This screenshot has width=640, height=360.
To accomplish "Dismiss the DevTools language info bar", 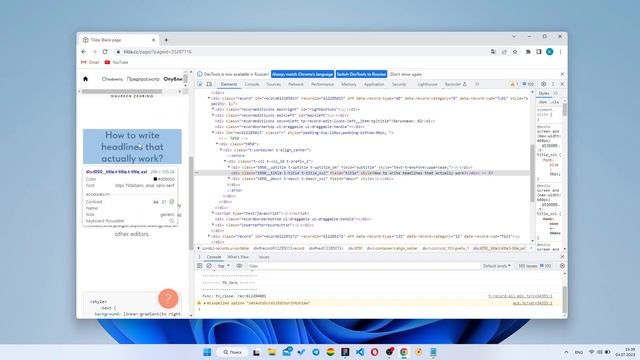I will (x=562, y=74).
